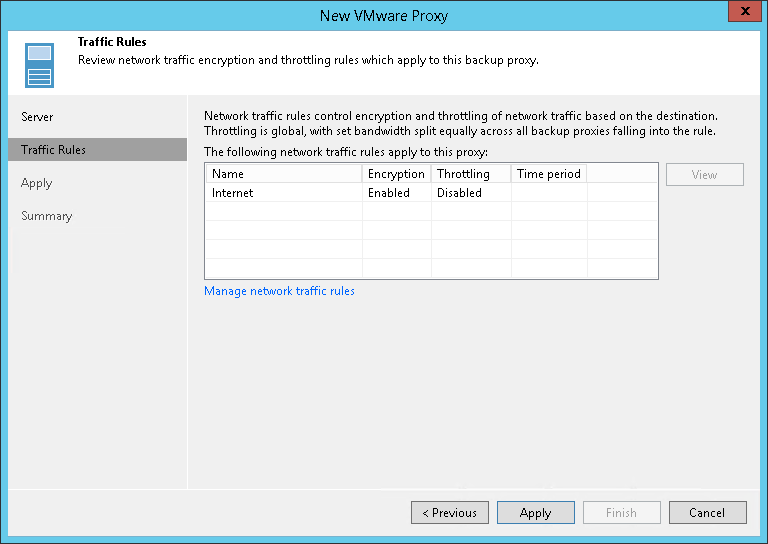Jump to the Summary wizard step

pos(46,216)
